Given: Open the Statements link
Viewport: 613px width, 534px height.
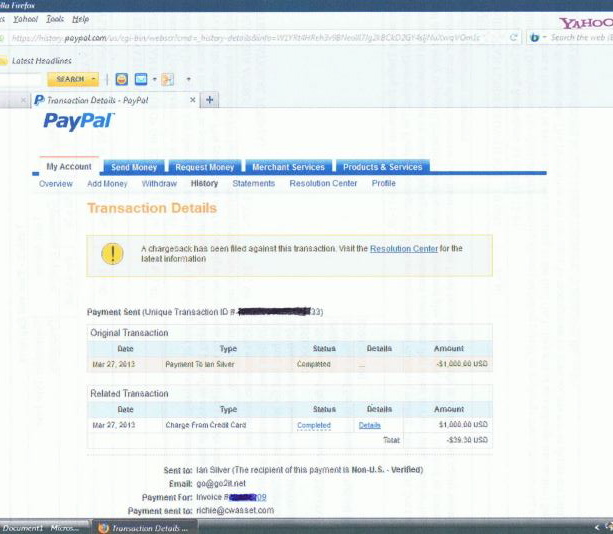Looking at the screenshot, I should coord(254,183).
